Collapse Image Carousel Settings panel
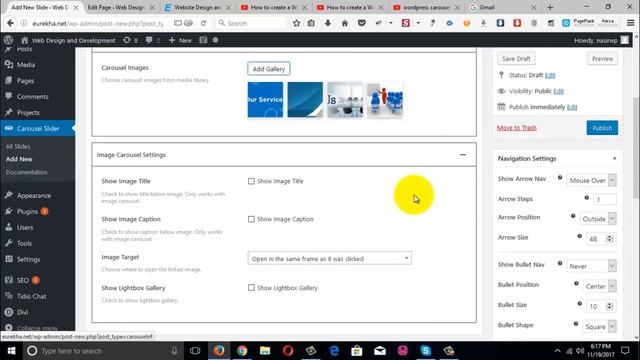The height and width of the screenshot is (360, 640). (463, 155)
